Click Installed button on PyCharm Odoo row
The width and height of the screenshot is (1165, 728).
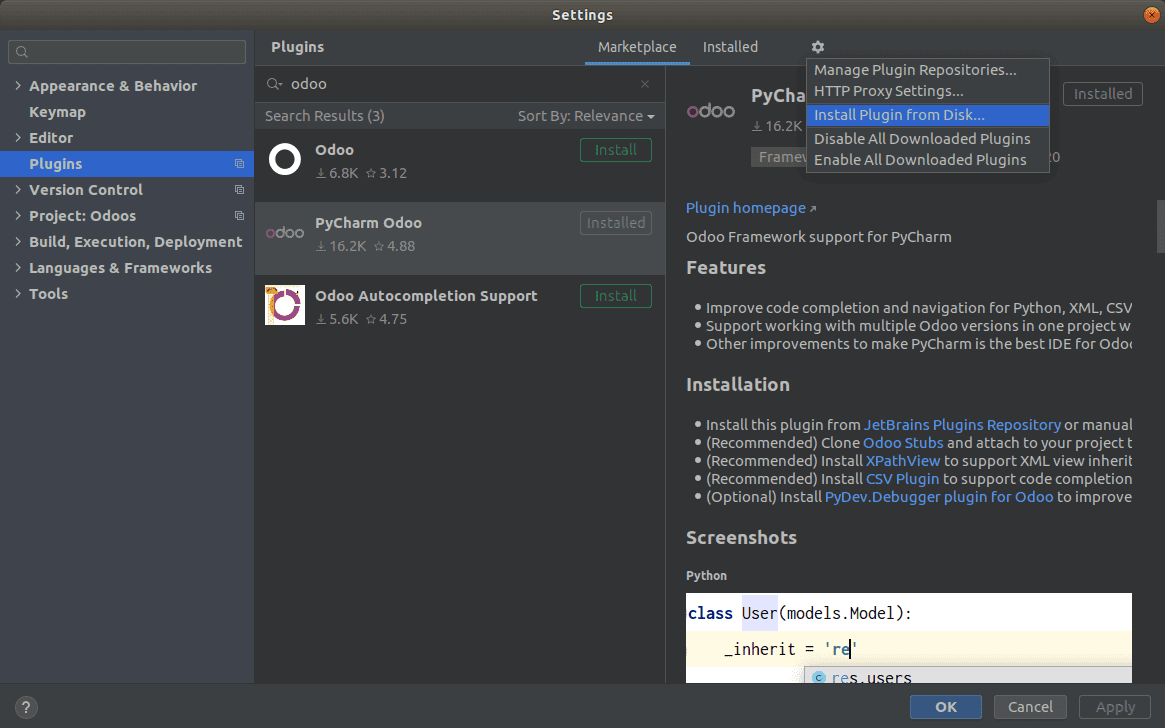pyautogui.click(x=615, y=223)
